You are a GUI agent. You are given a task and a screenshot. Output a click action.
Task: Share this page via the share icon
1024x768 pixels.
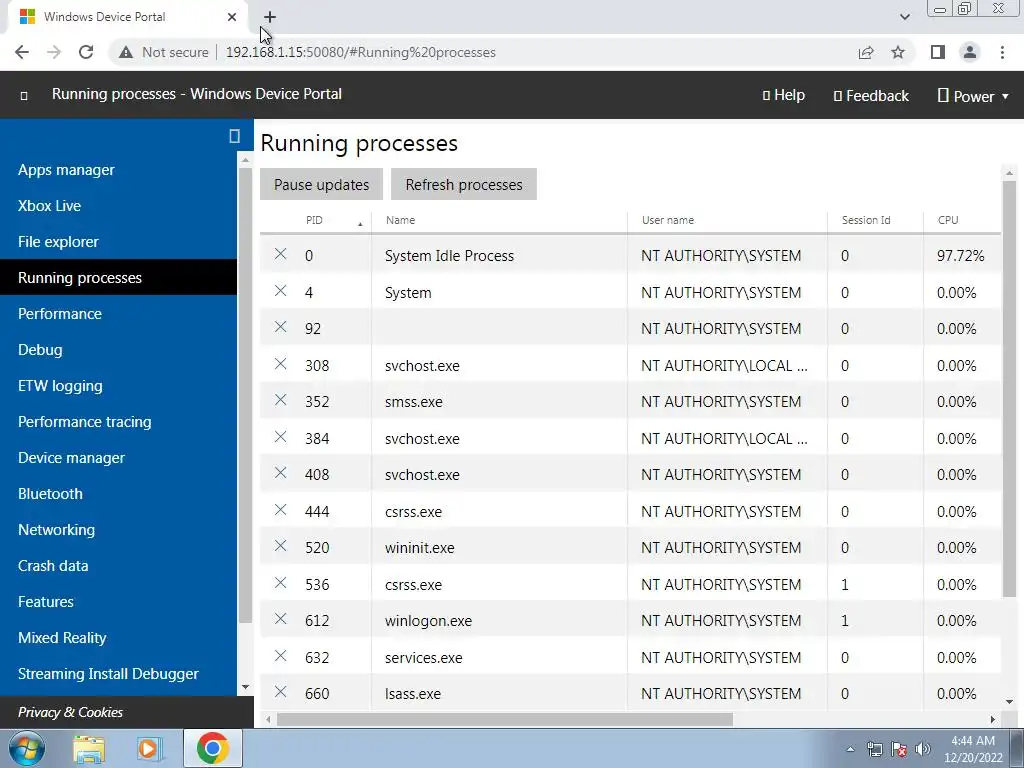(x=866, y=52)
